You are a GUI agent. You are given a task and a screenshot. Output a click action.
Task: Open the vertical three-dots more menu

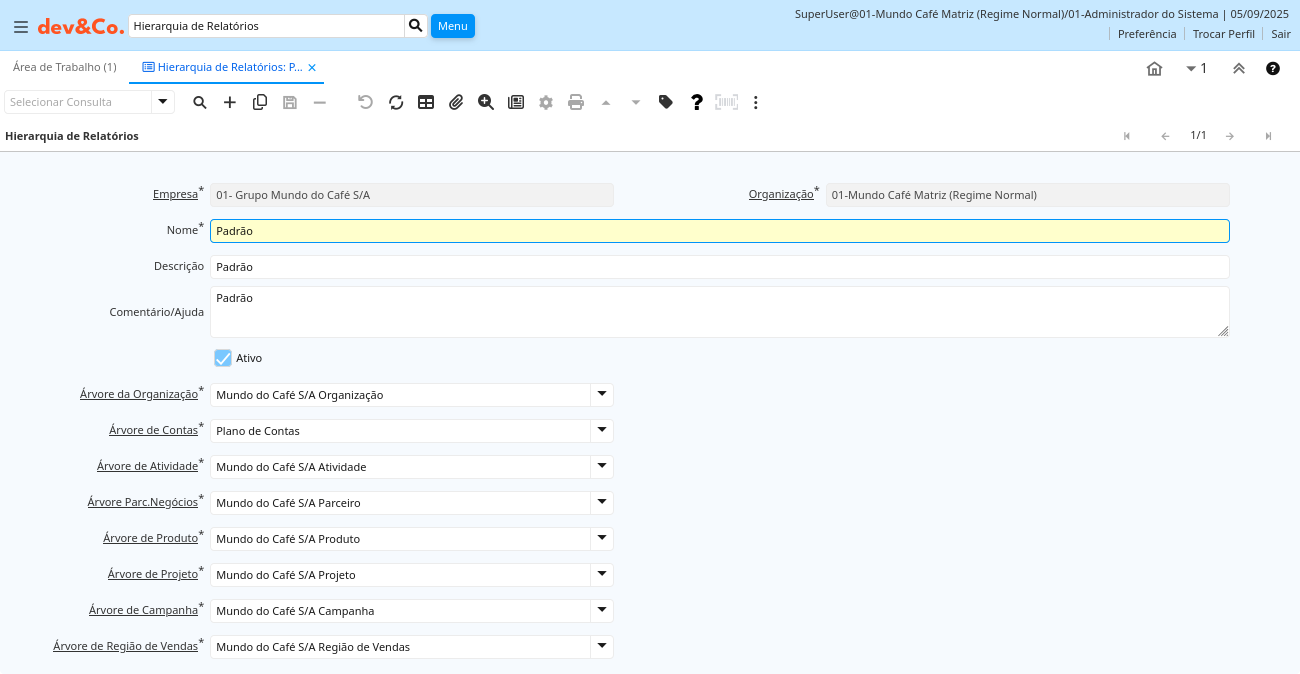[x=756, y=102]
